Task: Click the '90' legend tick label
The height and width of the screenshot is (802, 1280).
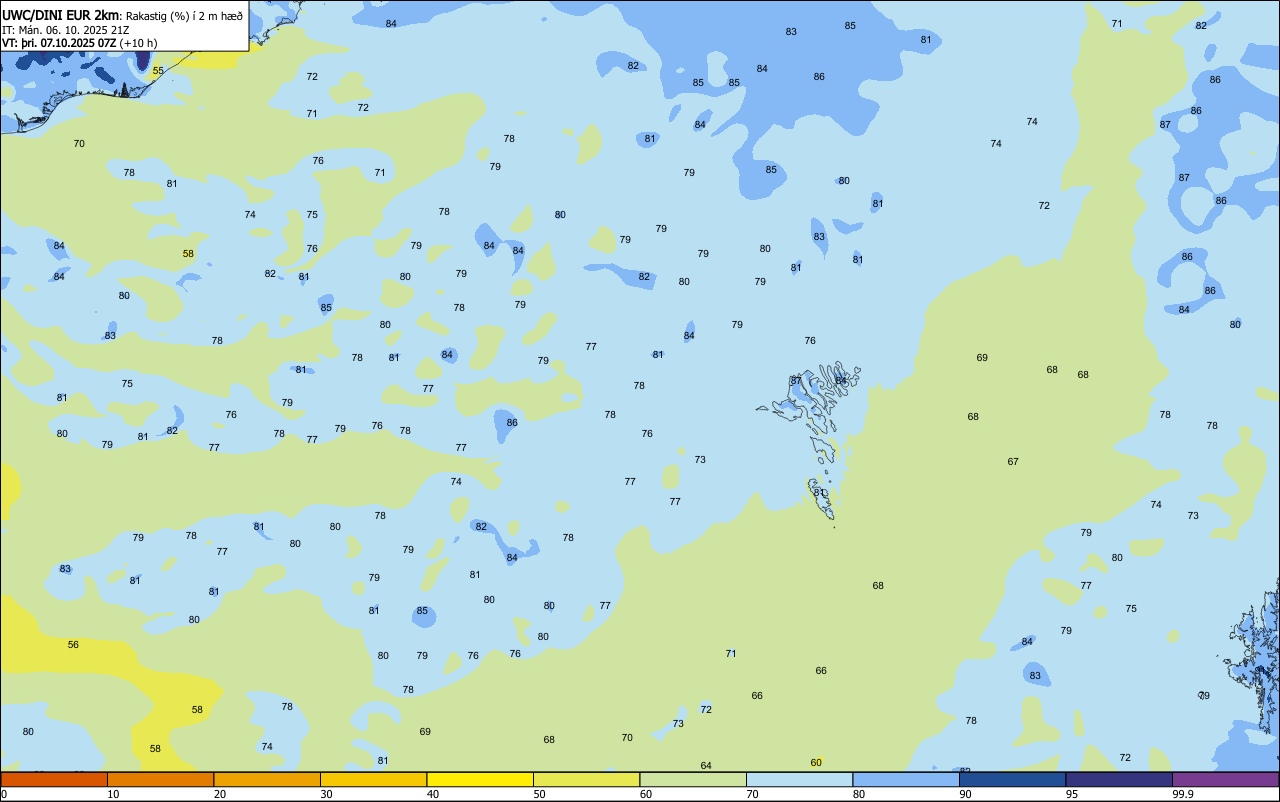Action: (x=965, y=794)
